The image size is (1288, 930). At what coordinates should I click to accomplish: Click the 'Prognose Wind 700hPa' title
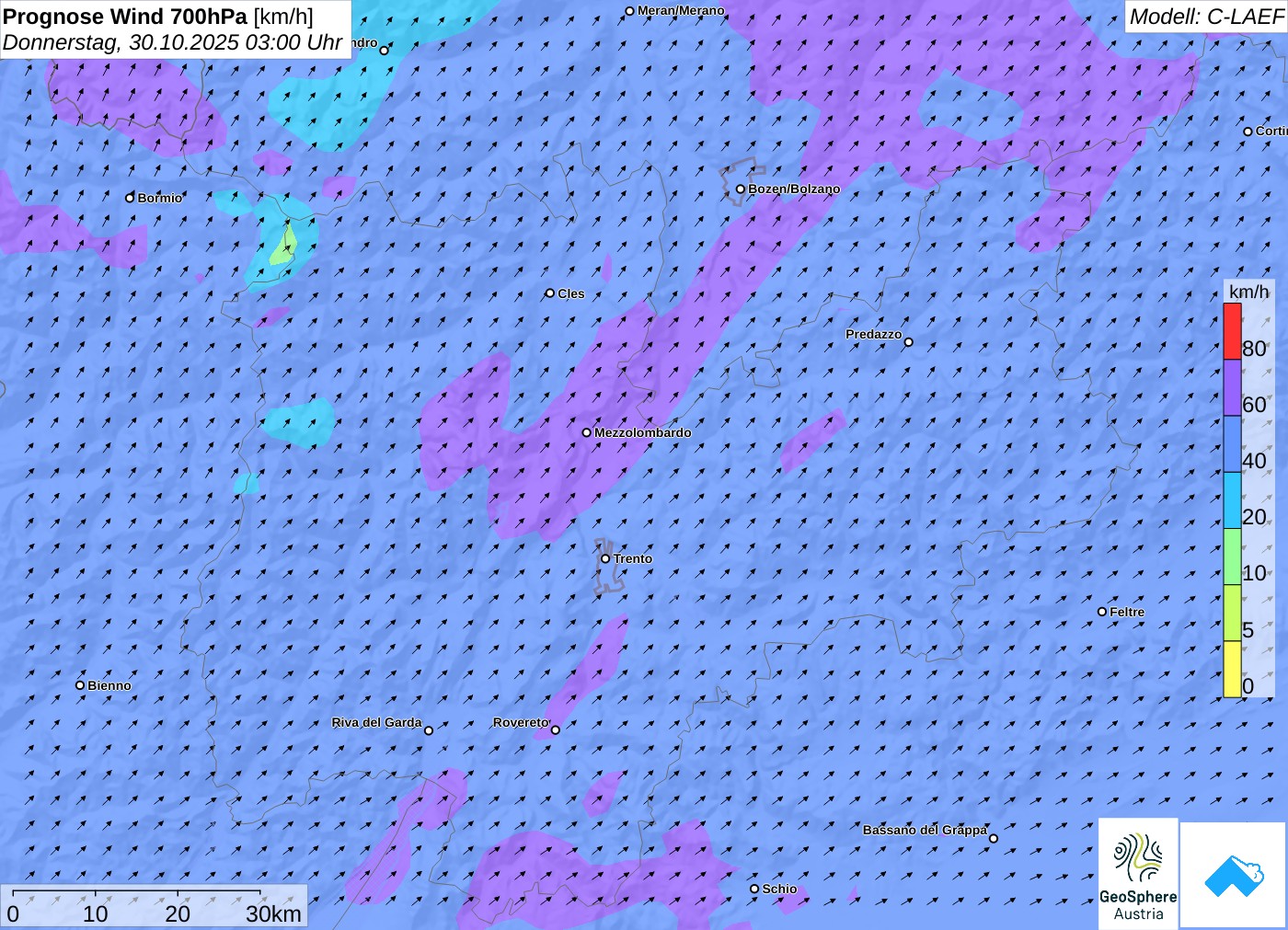[126, 17]
